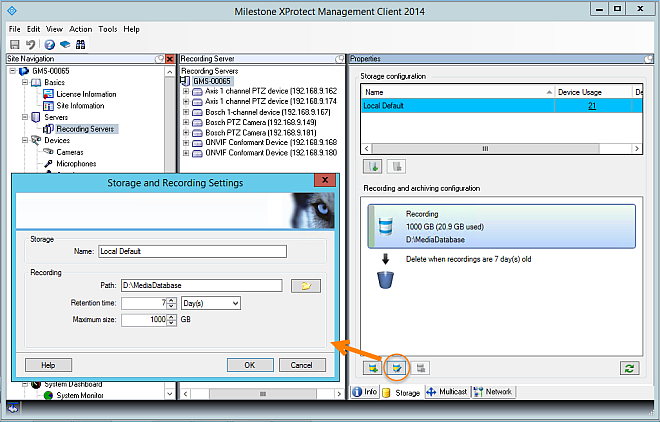Expand the Bosch 1-channel device node
Image resolution: width=660 pixels, height=422 pixels.
click(186, 111)
